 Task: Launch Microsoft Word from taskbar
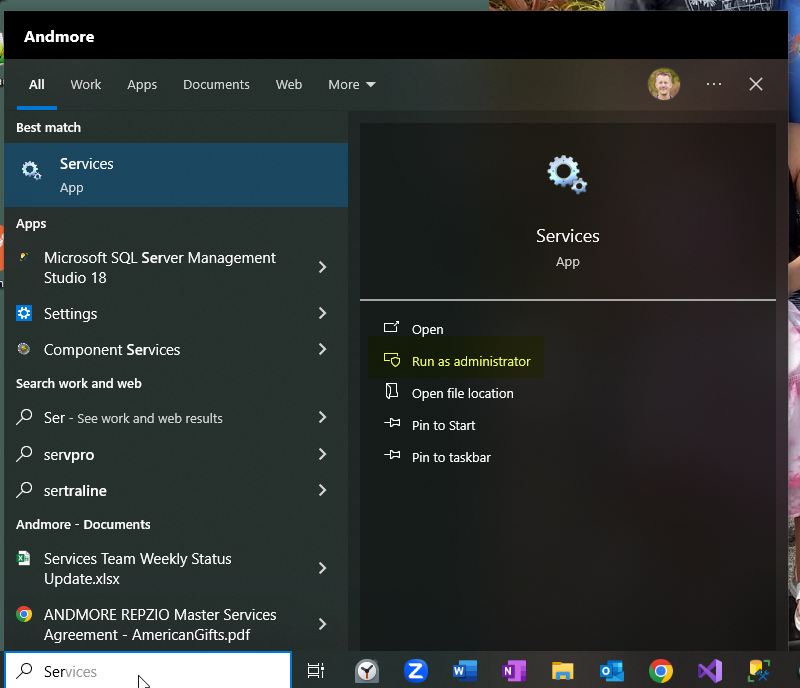pyautogui.click(x=465, y=671)
